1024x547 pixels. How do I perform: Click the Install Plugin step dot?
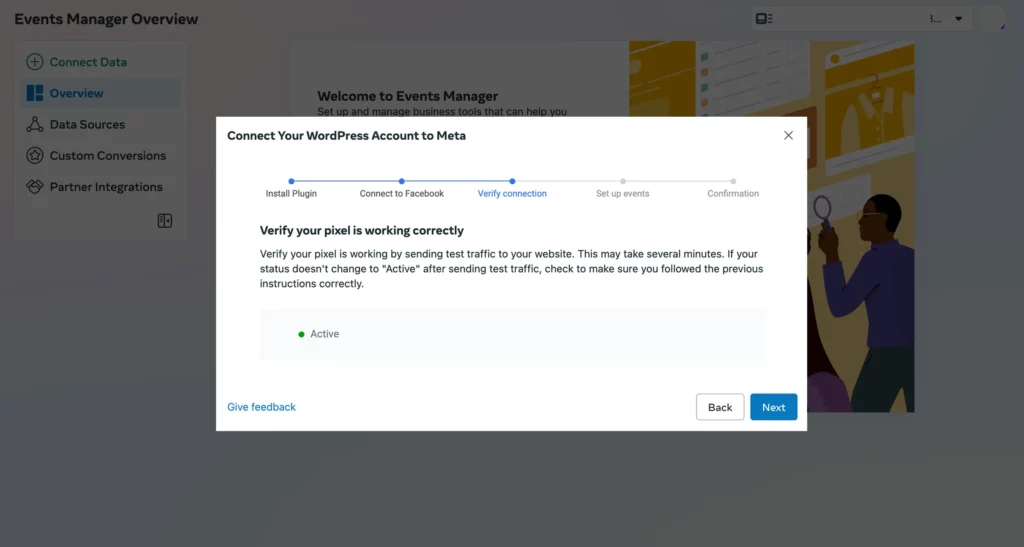[x=291, y=181]
